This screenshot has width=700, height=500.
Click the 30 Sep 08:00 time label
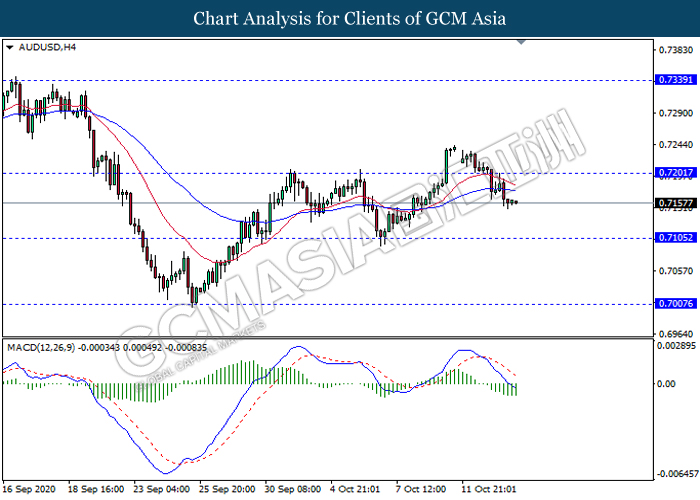[x=293, y=489]
